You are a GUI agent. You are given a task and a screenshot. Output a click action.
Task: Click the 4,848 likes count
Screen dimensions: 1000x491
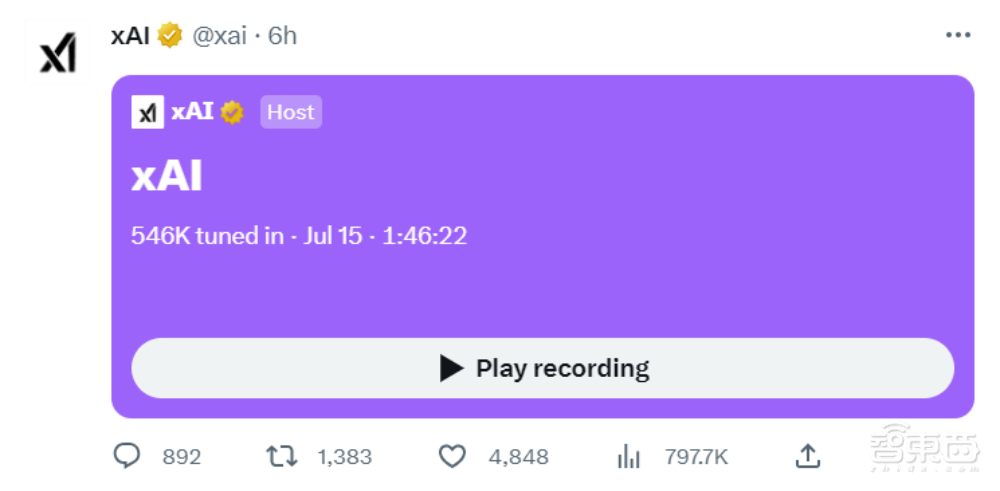tap(518, 457)
